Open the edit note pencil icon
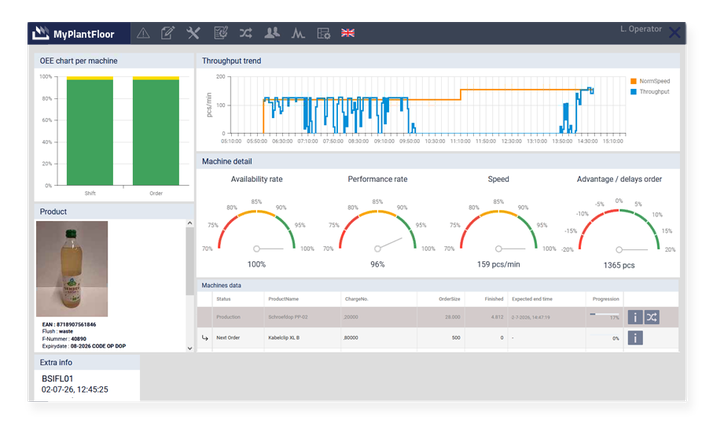The image size is (713, 424). (x=167, y=33)
